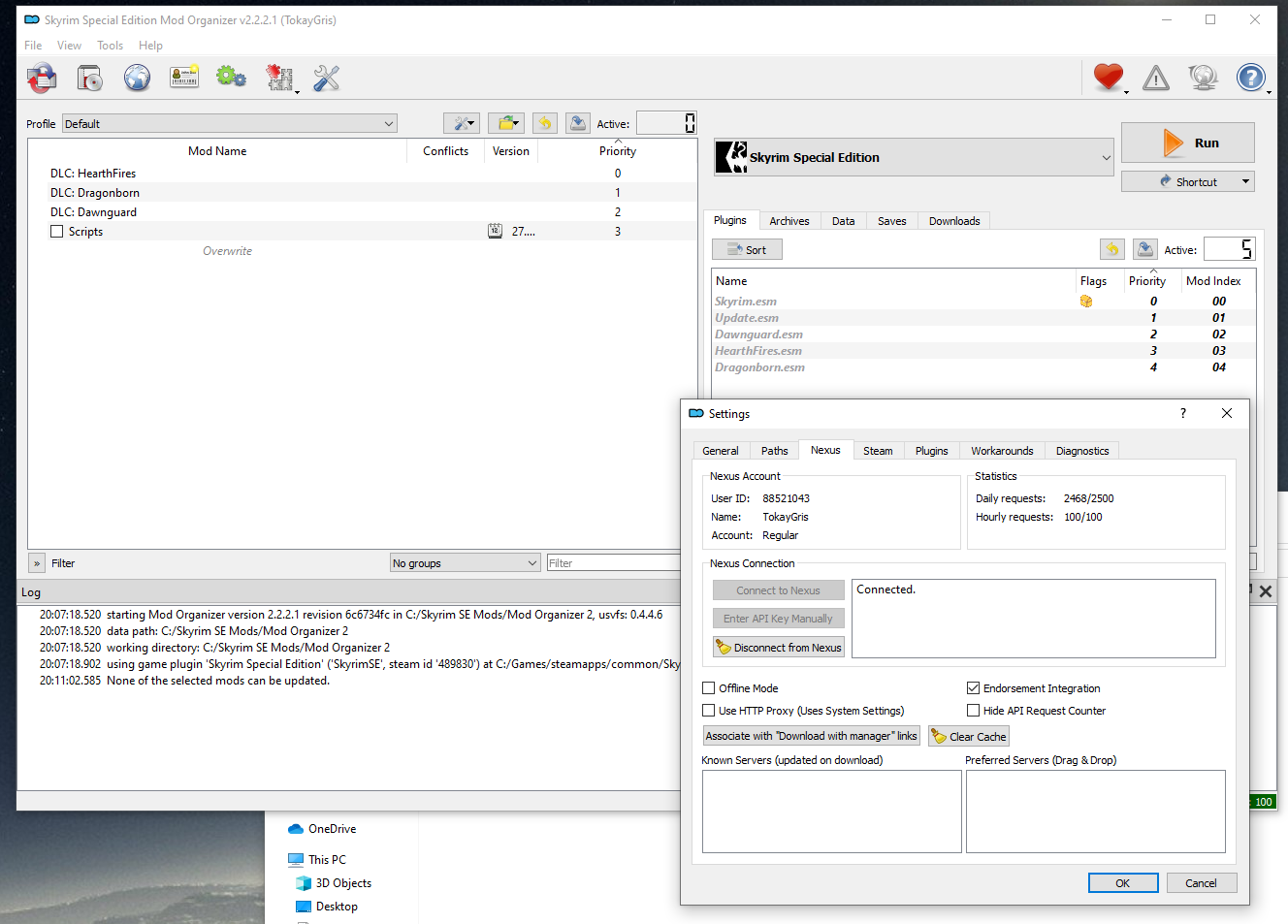
Task: Open the Steam settings tab
Action: click(878, 451)
